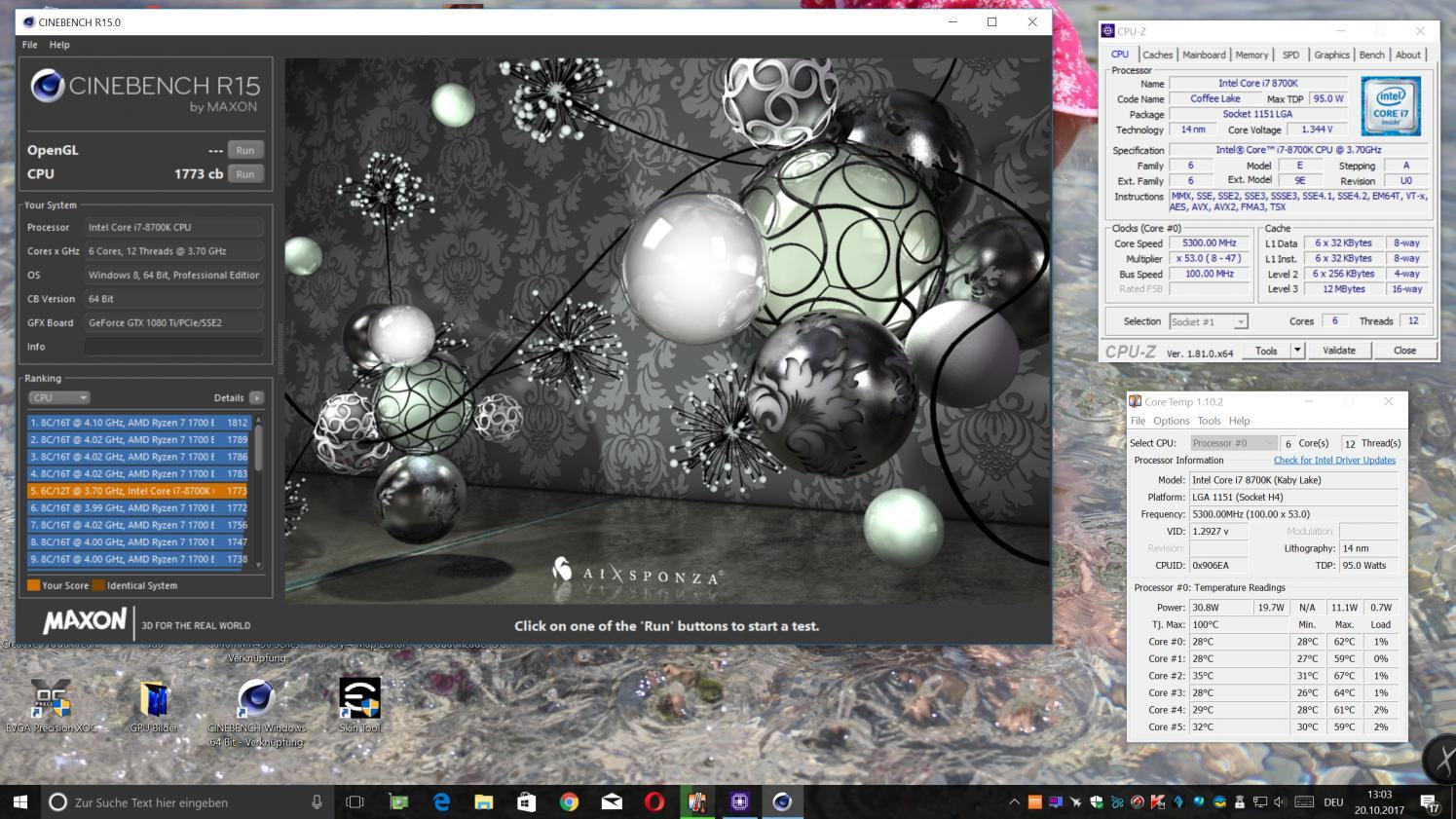The image size is (1456, 819).
Task: Click the Cortana search box on the taskbar
Action: pos(185,801)
